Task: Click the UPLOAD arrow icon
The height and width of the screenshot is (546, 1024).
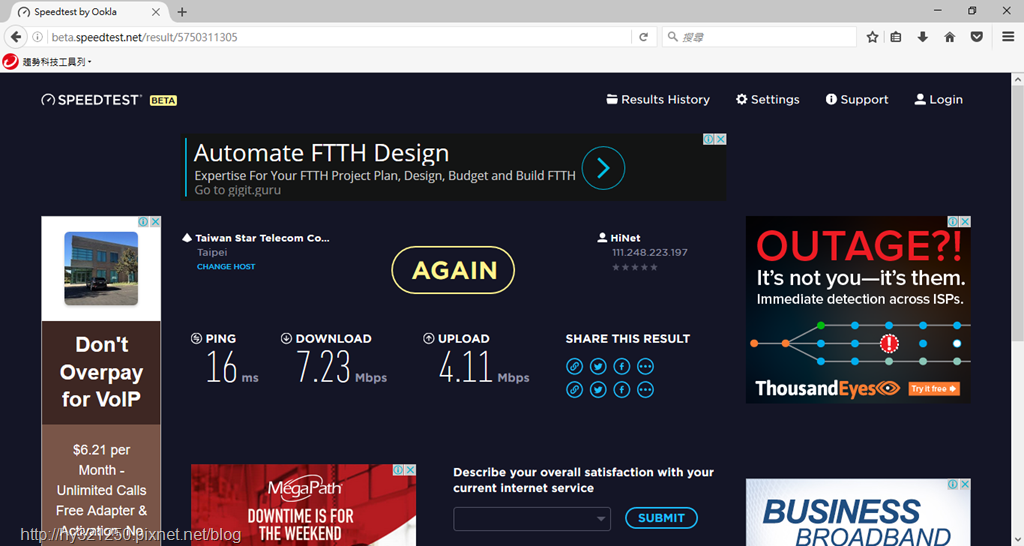Action: [x=428, y=338]
